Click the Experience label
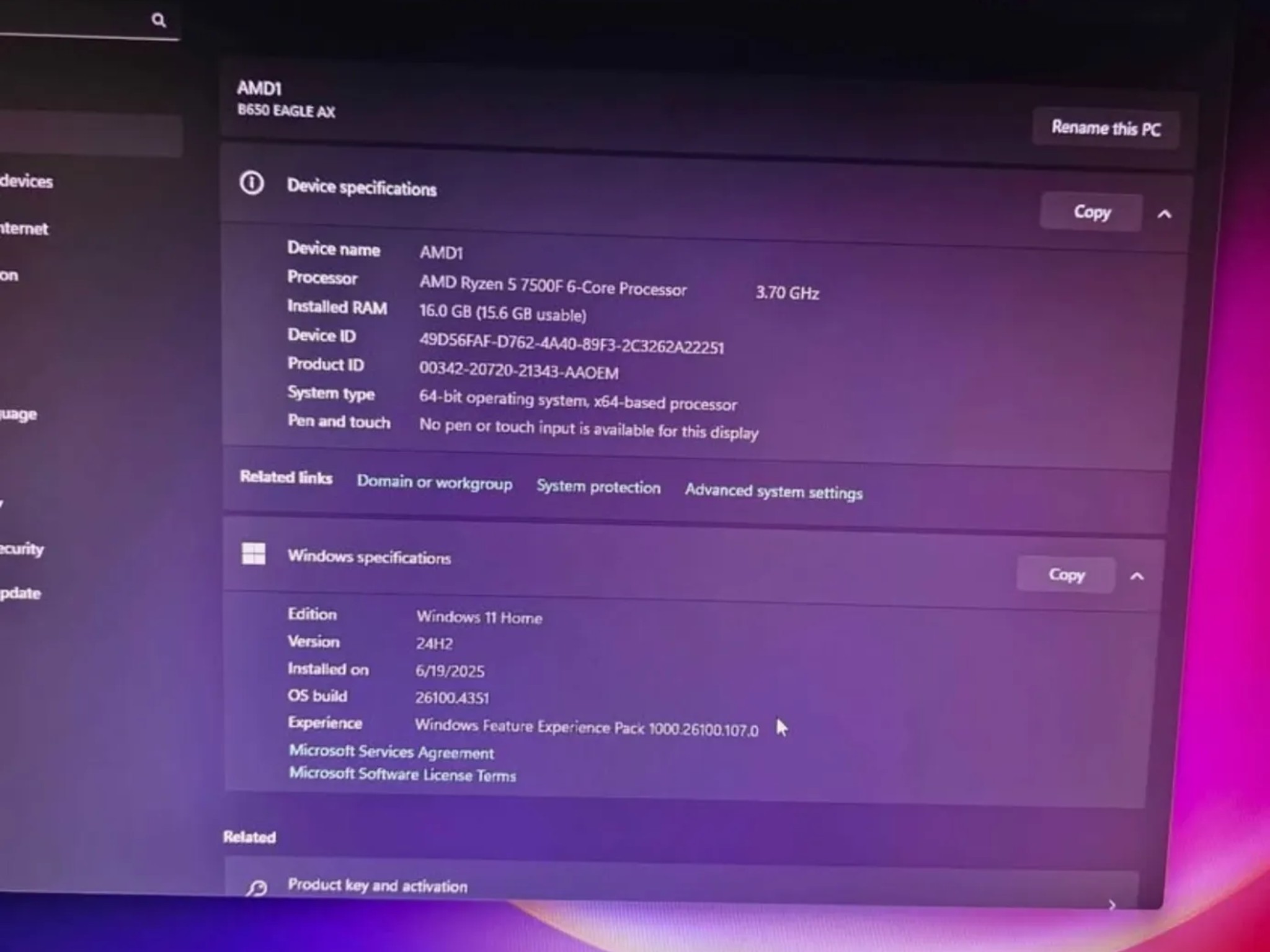The width and height of the screenshot is (1270, 952). 324,723
